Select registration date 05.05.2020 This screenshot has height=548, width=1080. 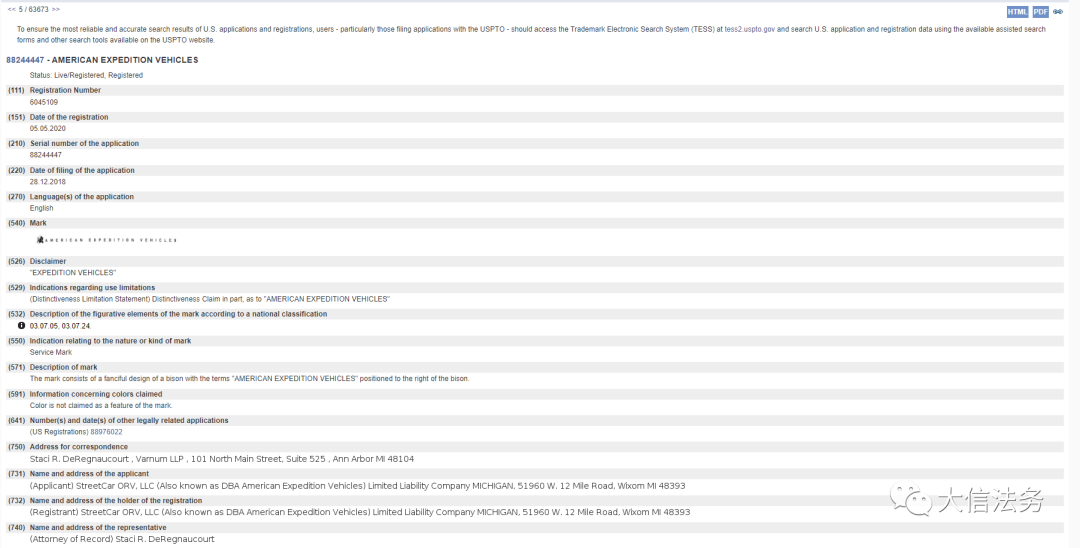(48, 129)
